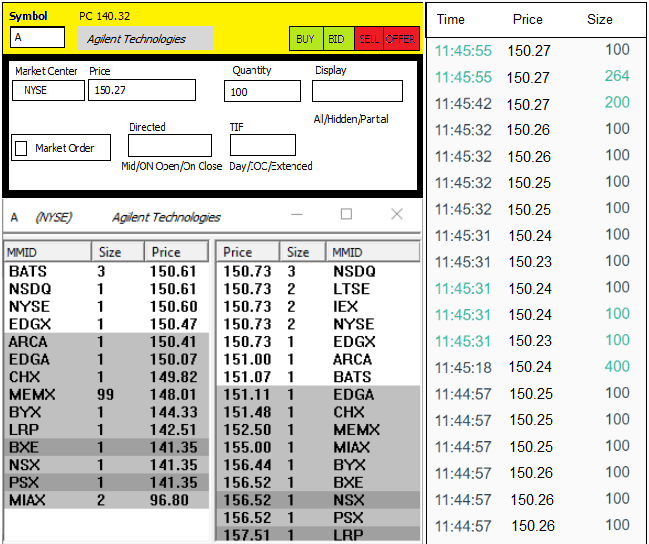
Task: Click the red SELL button
Action: coord(369,39)
